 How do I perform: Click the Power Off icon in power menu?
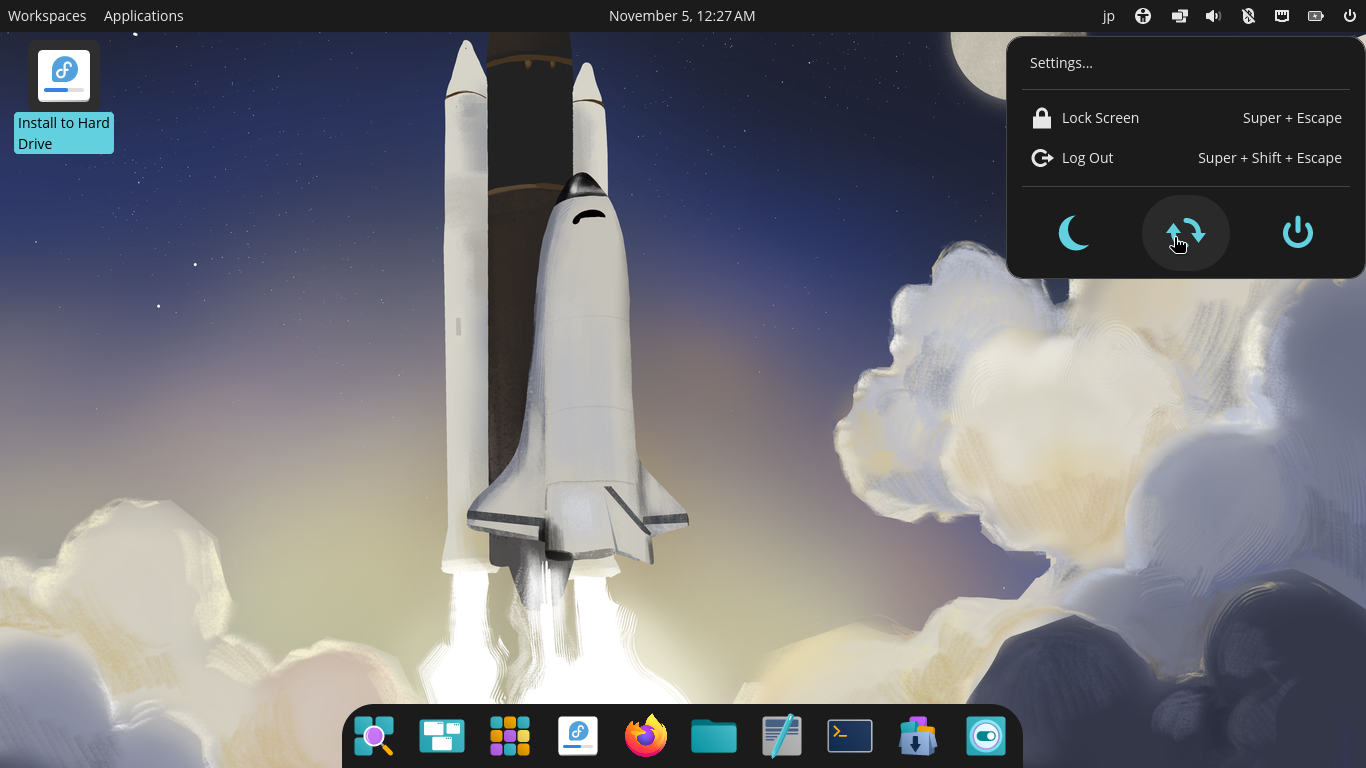click(1298, 233)
